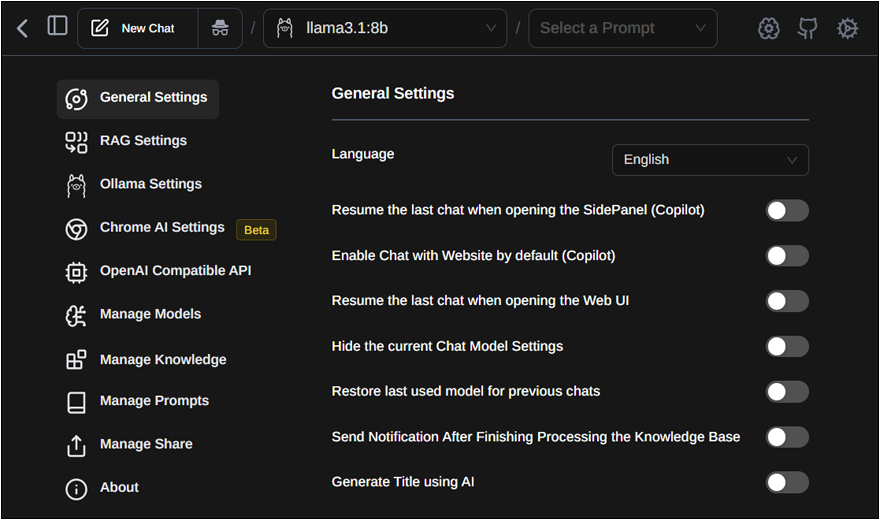Enable Resume last chat when opening Web UI
880x520 pixels.
click(x=787, y=301)
